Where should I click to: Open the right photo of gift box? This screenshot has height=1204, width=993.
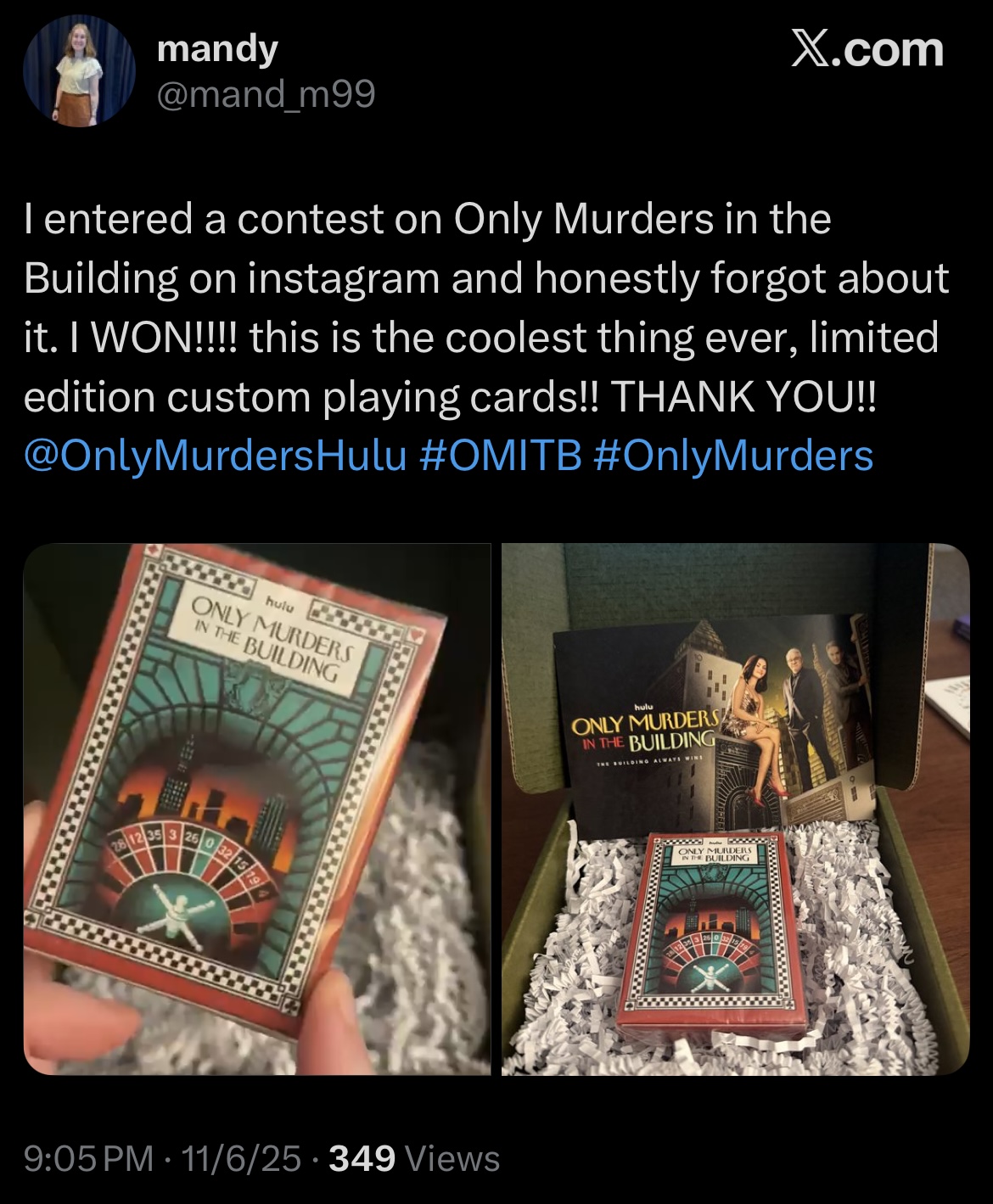tap(736, 809)
